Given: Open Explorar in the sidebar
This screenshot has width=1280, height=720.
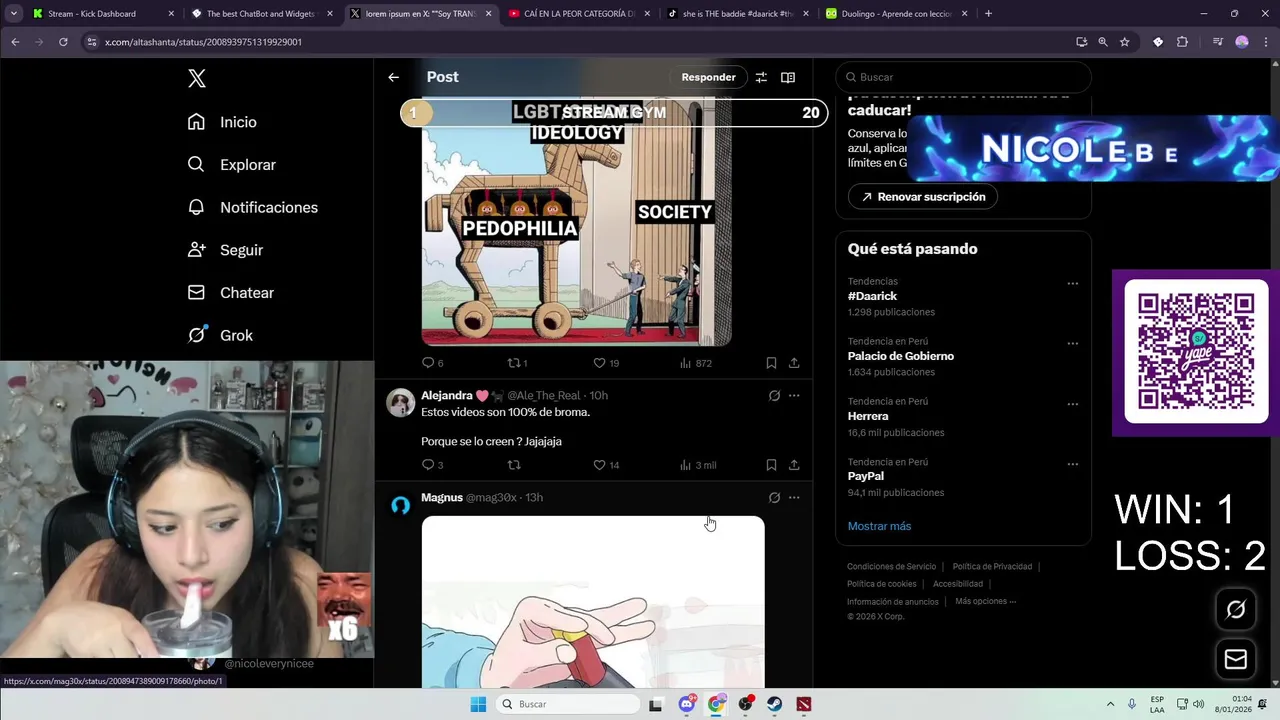Looking at the screenshot, I should (231, 165).
